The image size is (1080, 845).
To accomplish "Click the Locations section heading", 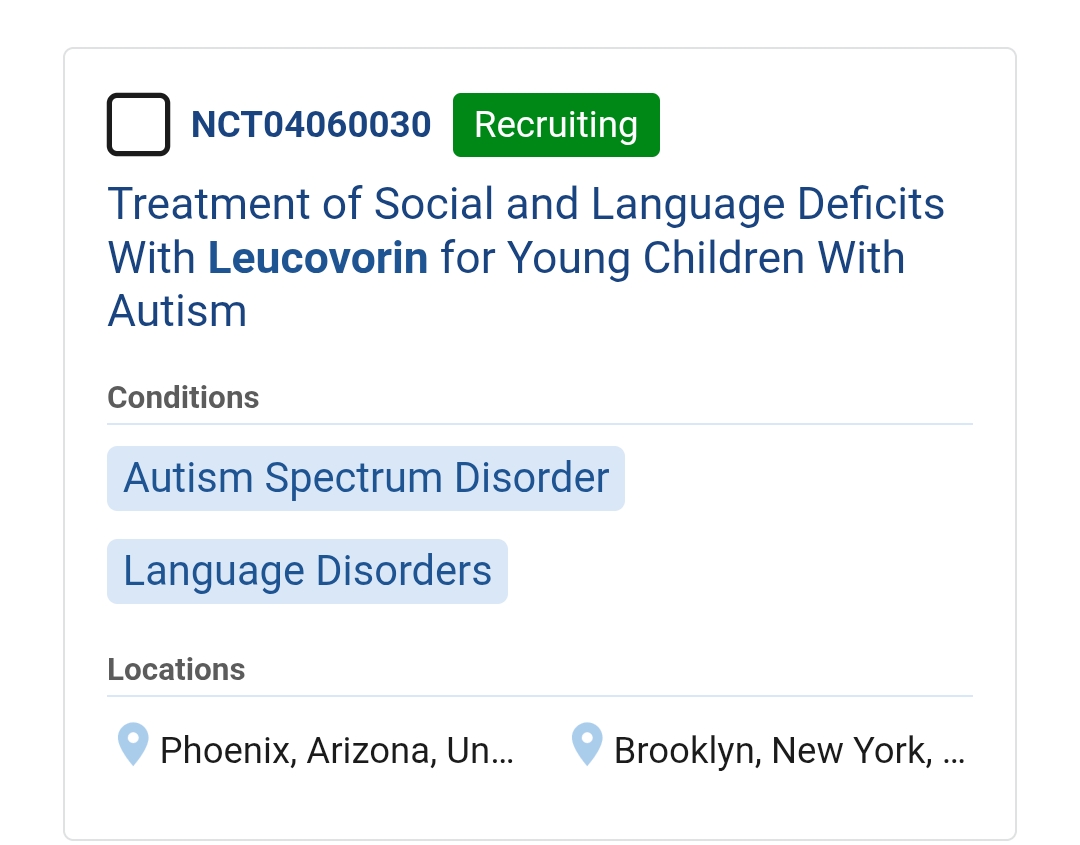I will coord(176,669).
